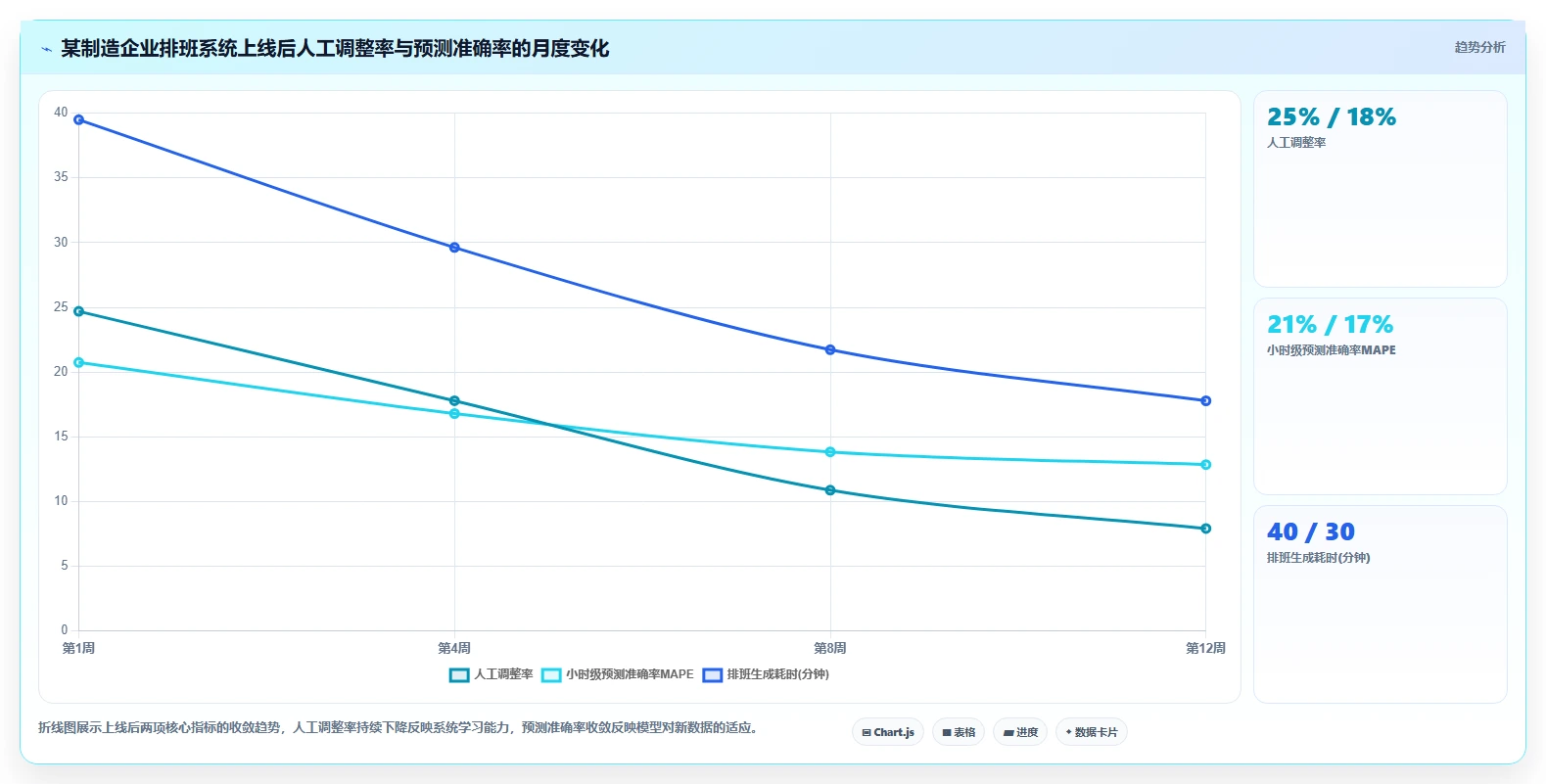
Task: Click the 小时级预测准确率MAPE card label
Action: 1332,350
